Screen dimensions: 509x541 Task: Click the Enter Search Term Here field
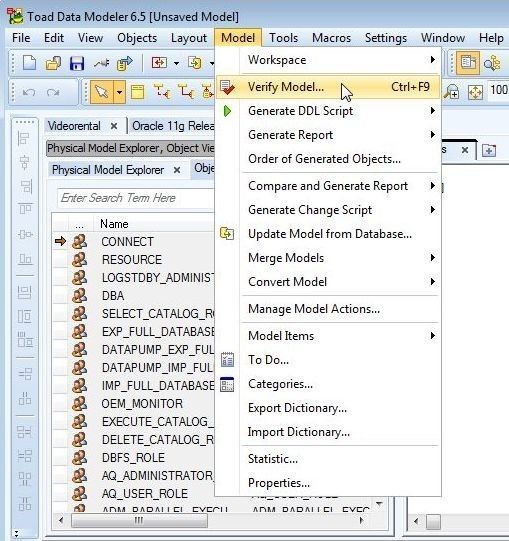click(x=136, y=198)
